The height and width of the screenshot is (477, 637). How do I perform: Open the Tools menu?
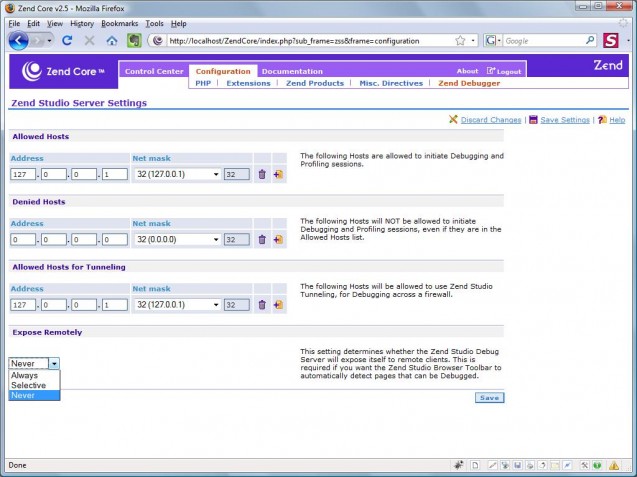[154, 24]
